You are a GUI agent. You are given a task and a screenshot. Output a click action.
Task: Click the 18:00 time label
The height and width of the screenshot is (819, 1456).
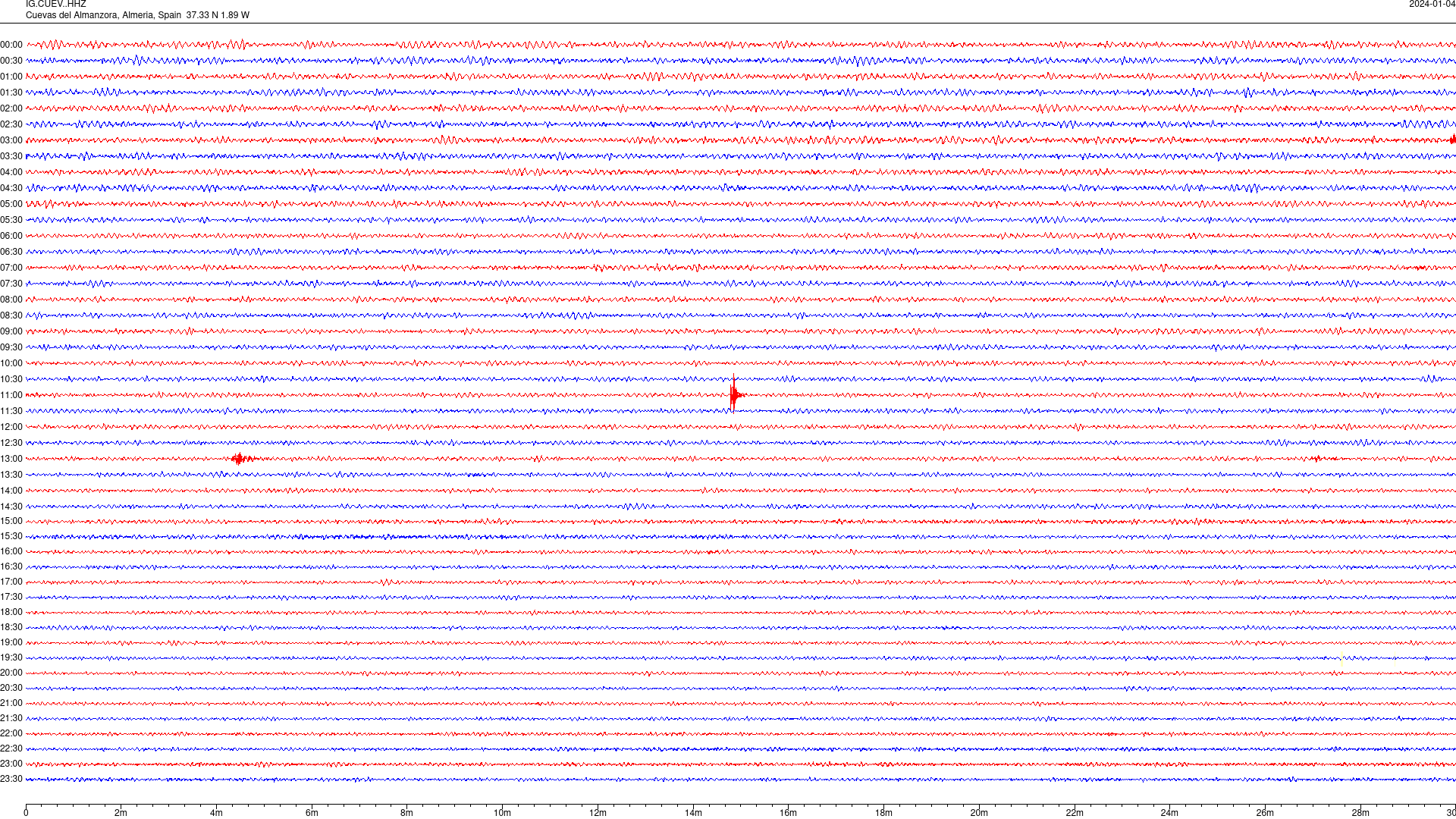point(11,612)
